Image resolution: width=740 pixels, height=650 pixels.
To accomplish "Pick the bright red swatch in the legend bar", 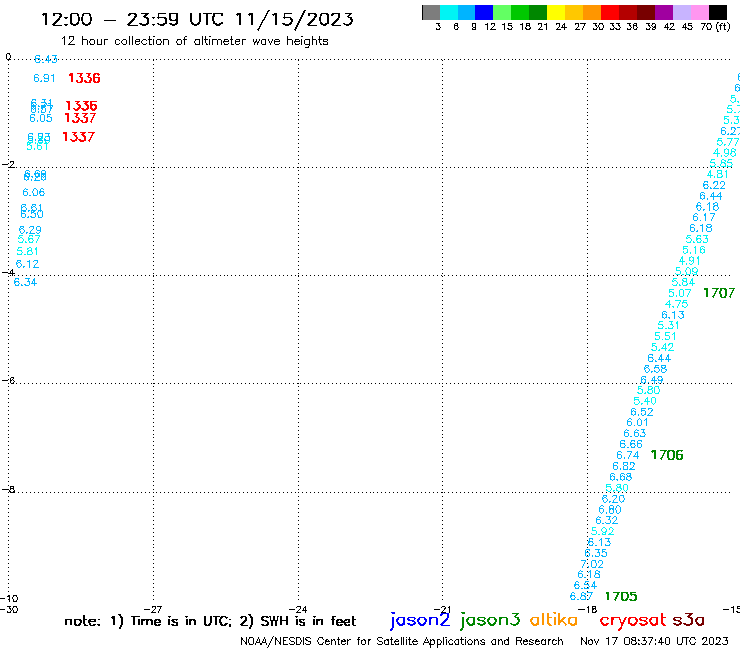I will point(610,12).
